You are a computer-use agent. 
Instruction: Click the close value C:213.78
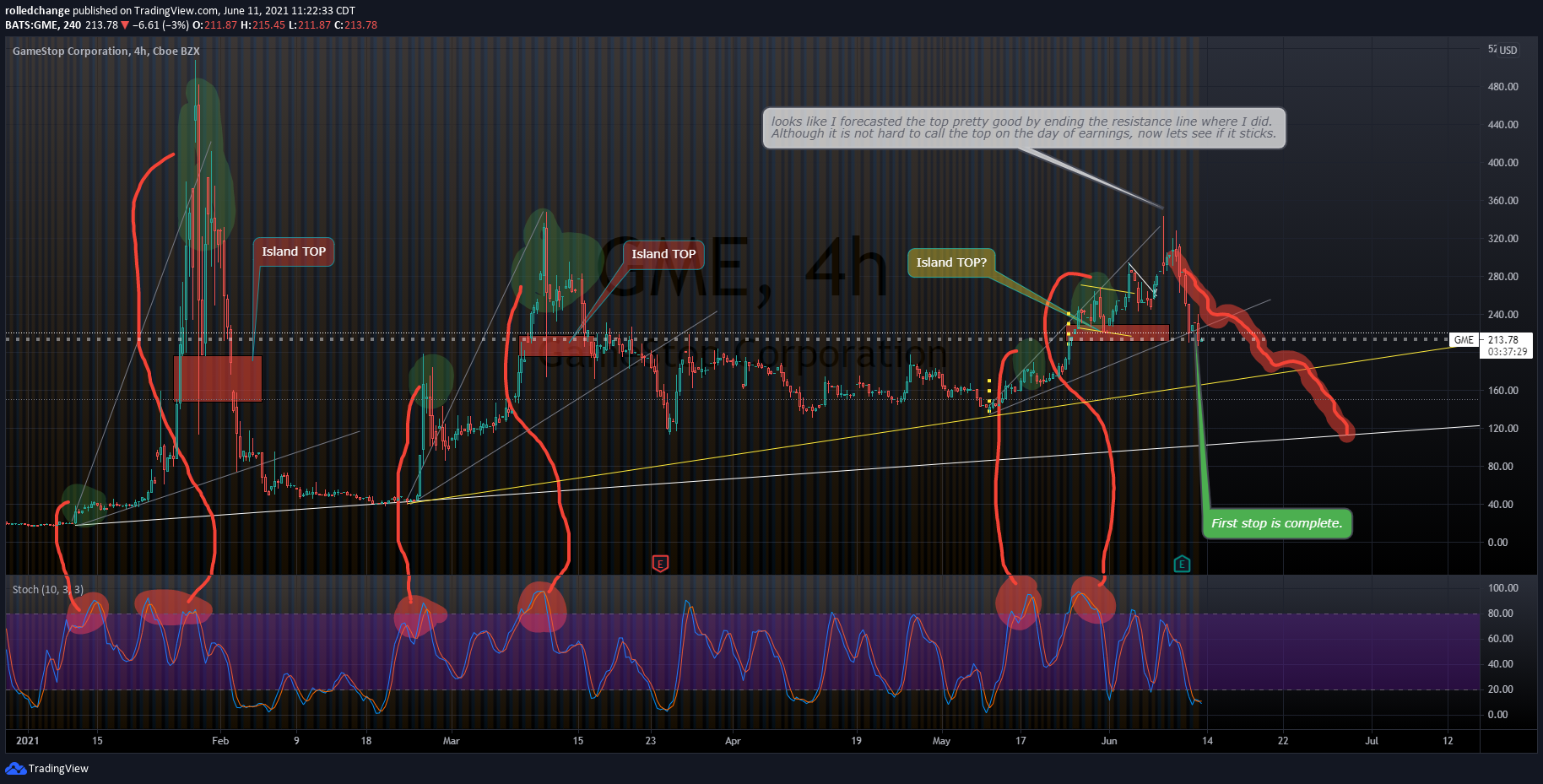[x=356, y=25]
